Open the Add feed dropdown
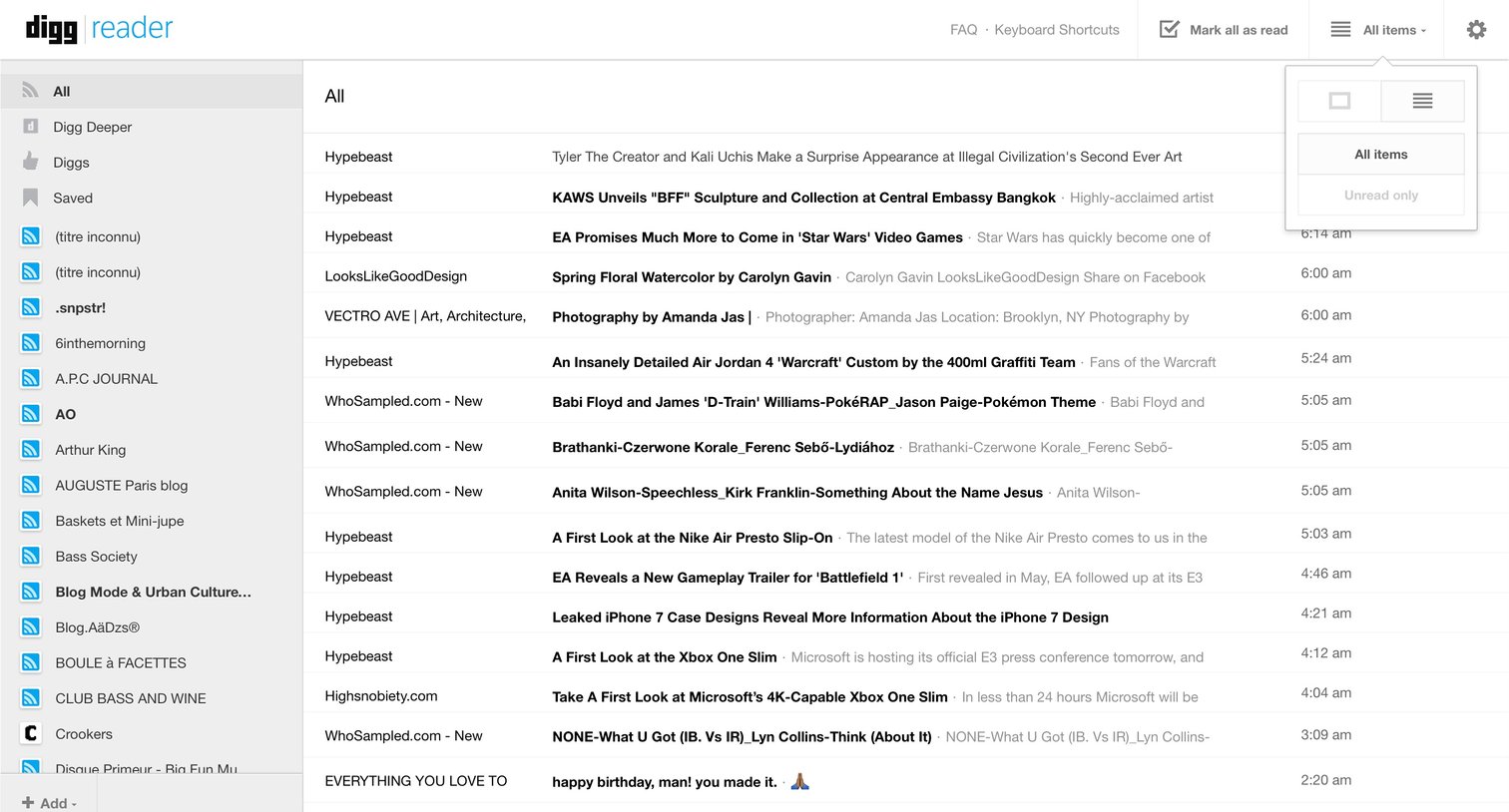 pyautogui.click(x=49, y=803)
